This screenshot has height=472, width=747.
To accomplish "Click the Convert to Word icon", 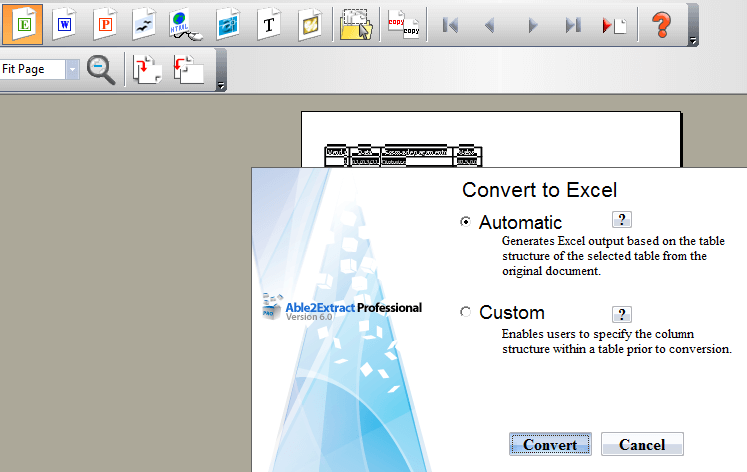I will pyautogui.click(x=64, y=24).
